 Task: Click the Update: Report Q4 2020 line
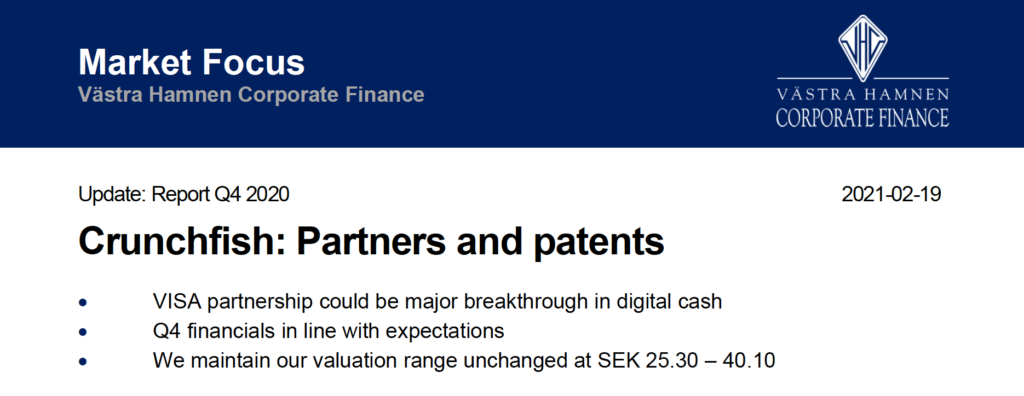click(184, 195)
